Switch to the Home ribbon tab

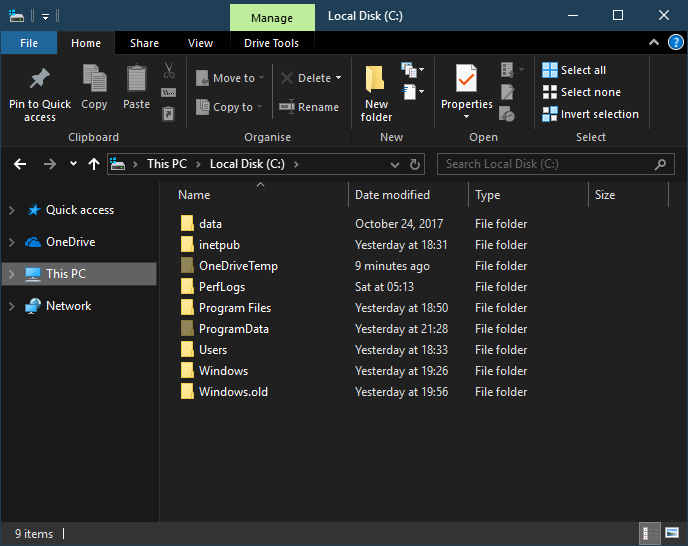pyautogui.click(x=86, y=43)
